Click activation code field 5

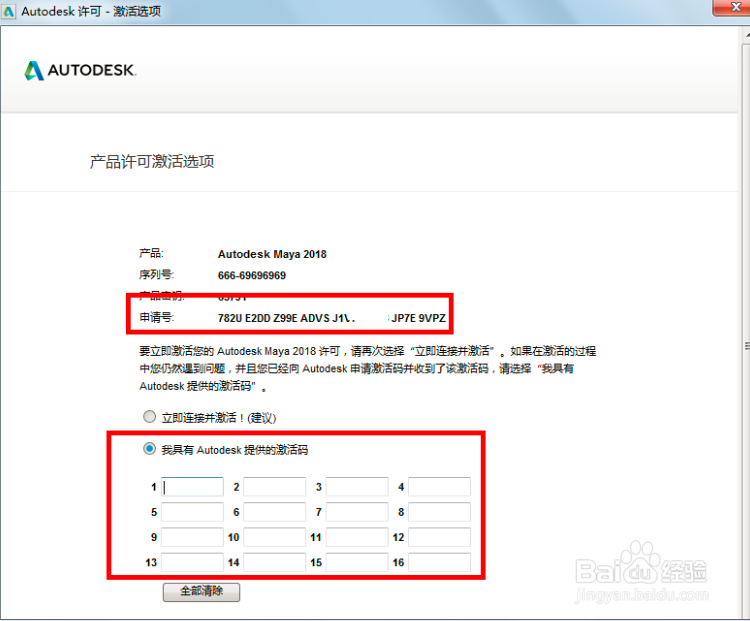coord(192,512)
